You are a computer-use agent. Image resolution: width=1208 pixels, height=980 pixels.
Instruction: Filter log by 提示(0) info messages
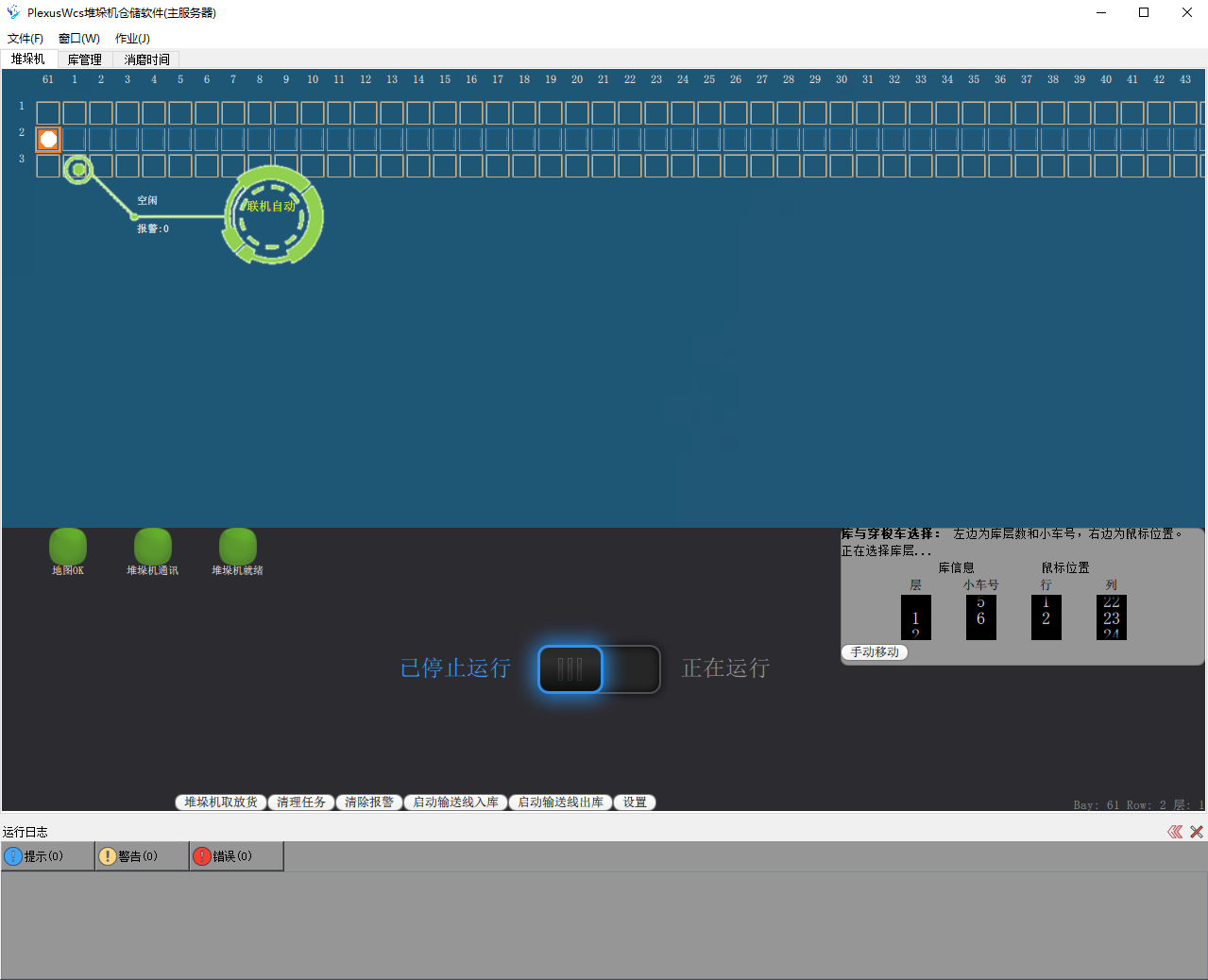47,856
